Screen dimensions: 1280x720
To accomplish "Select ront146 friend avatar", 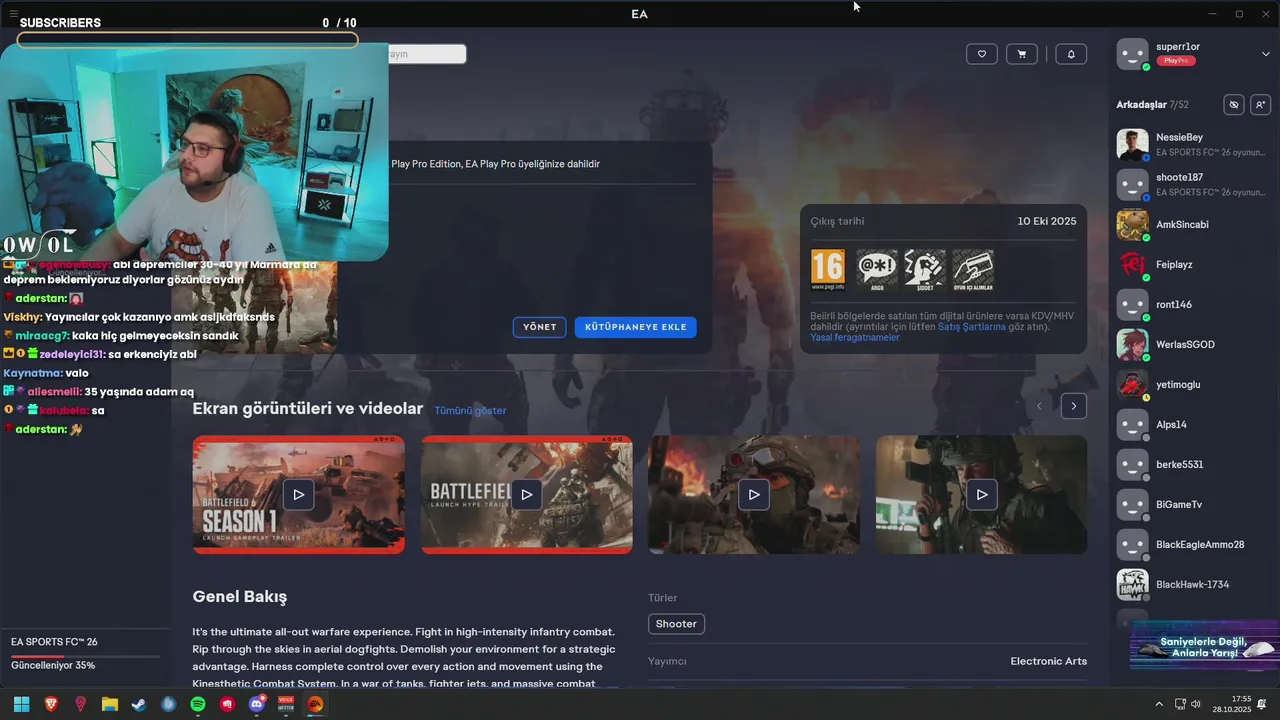I will (1132, 304).
